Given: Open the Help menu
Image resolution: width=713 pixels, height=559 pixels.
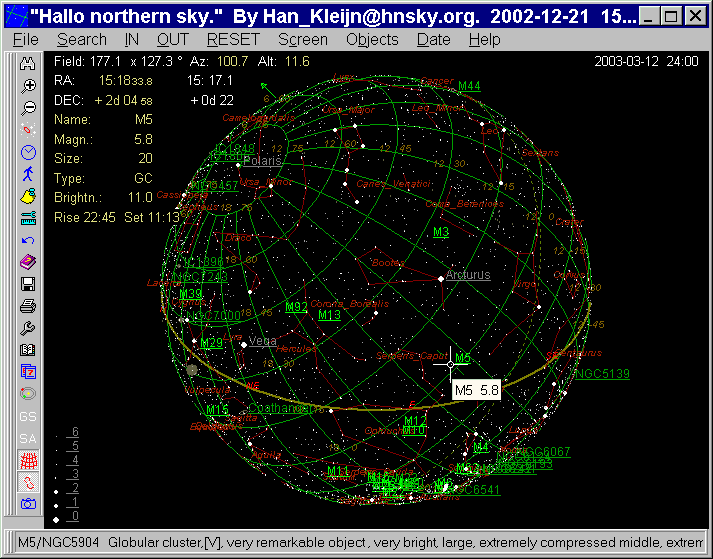Looking at the screenshot, I should pos(485,40).
